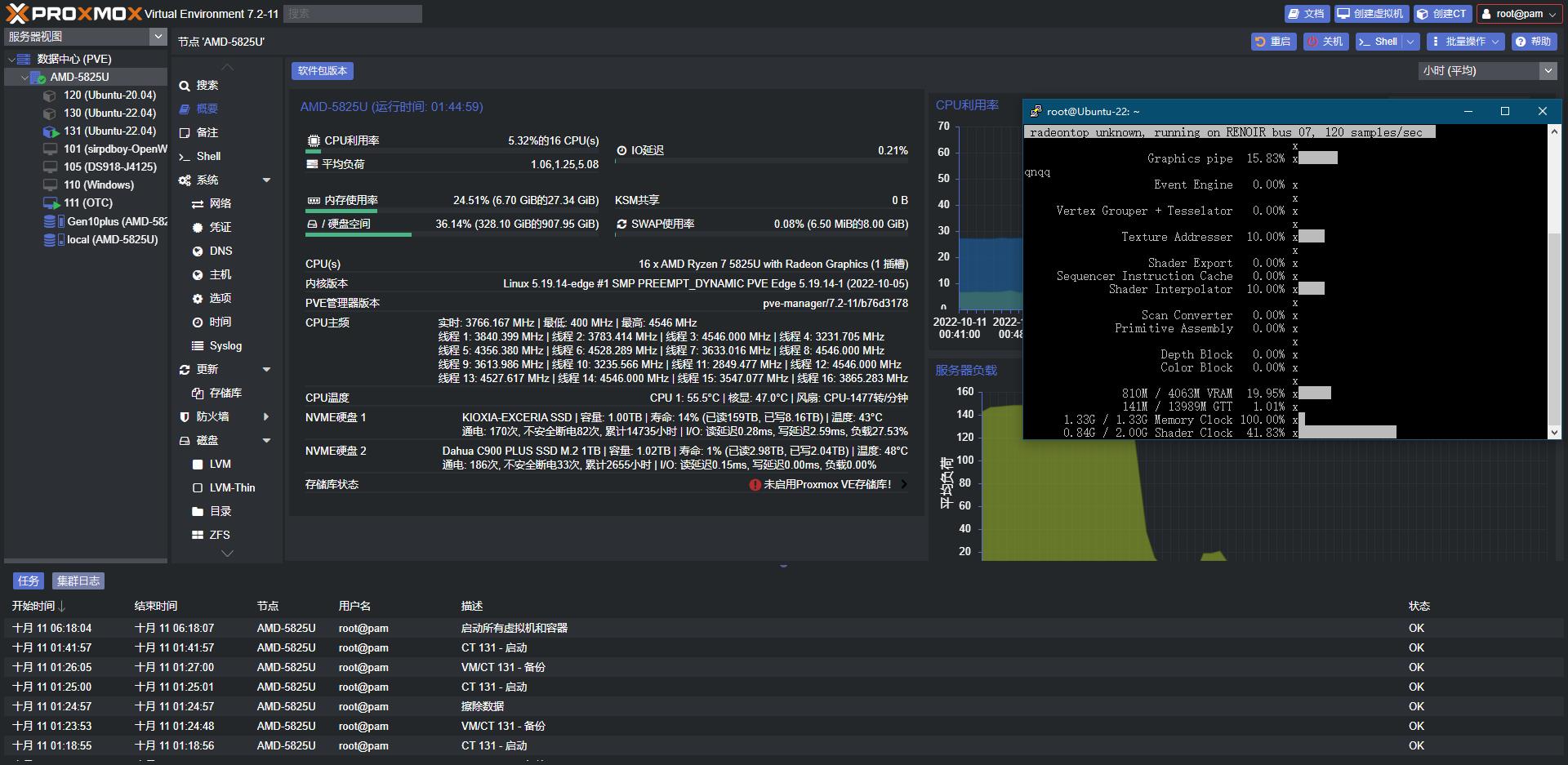Click the 软件包版本 package versions button

point(323,71)
